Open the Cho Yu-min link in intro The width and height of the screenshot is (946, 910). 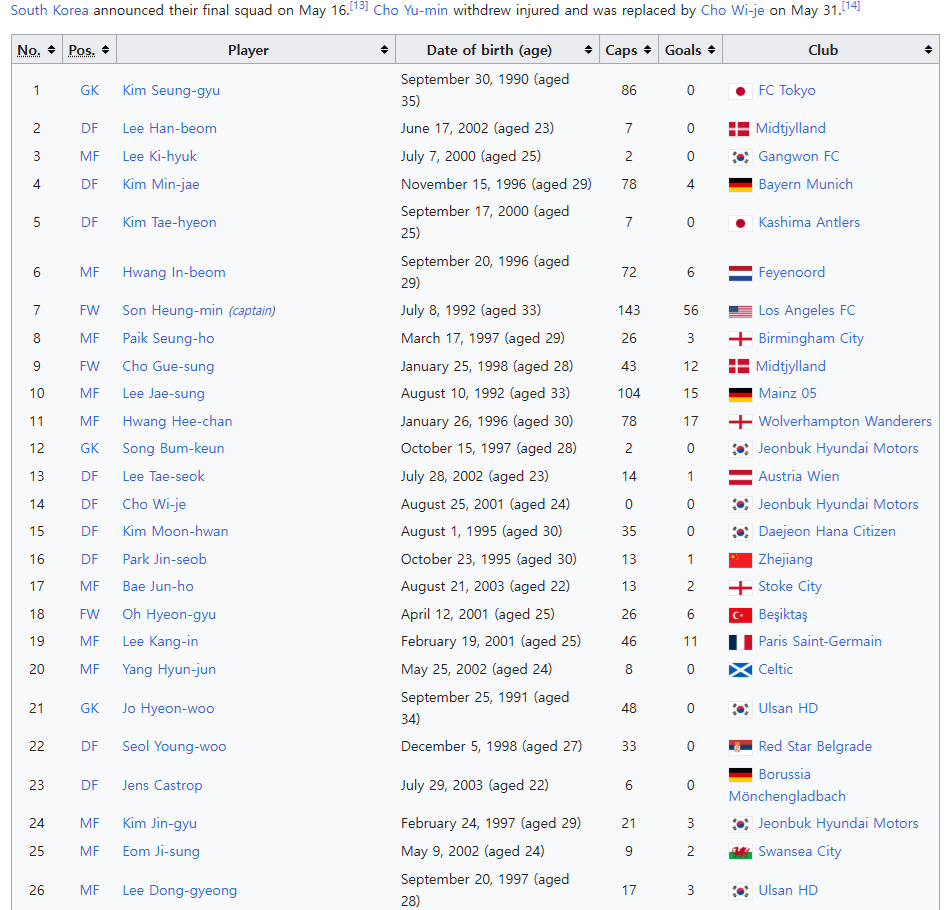pyautogui.click(x=410, y=10)
